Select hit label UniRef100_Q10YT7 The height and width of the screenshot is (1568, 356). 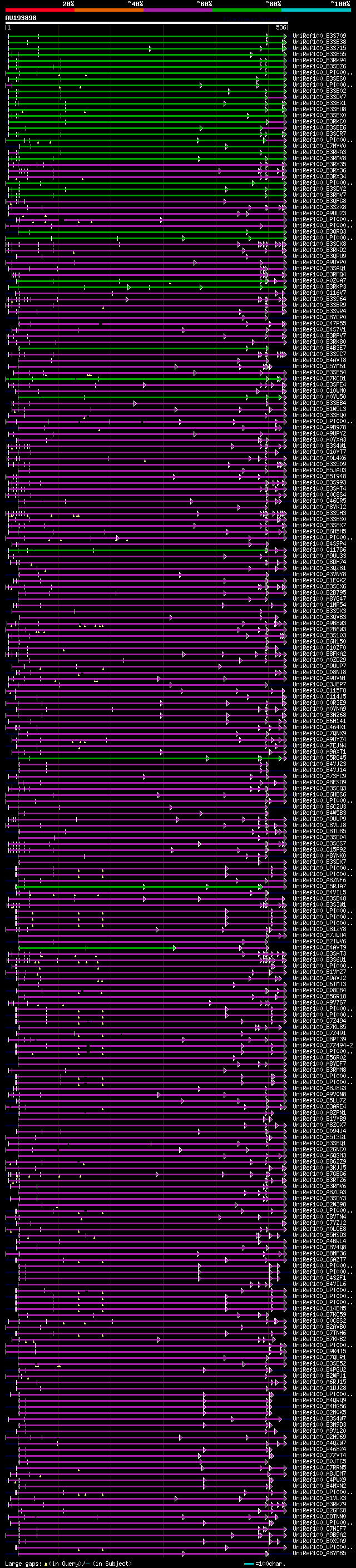319,452
